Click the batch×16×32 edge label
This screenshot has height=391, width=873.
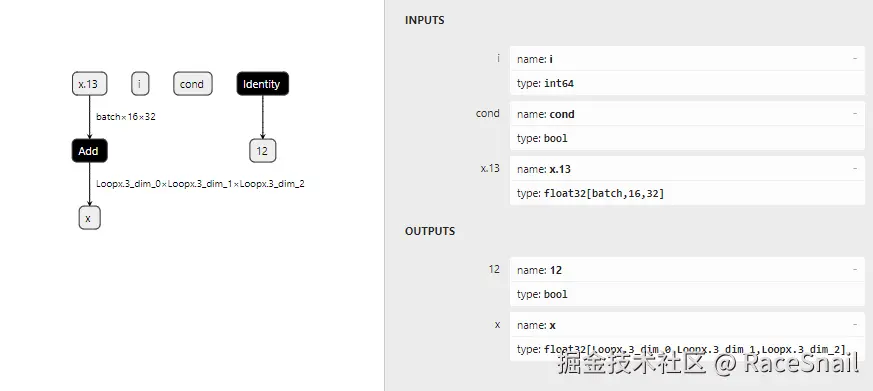pyautogui.click(x=126, y=117)
